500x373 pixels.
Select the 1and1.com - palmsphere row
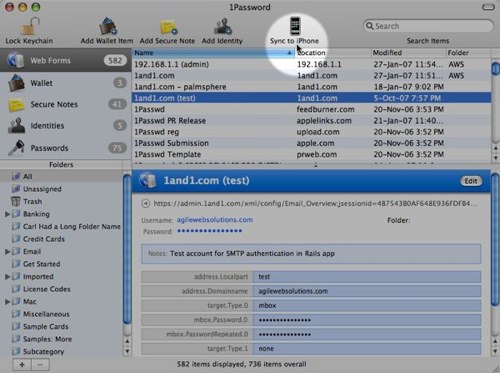311,87
